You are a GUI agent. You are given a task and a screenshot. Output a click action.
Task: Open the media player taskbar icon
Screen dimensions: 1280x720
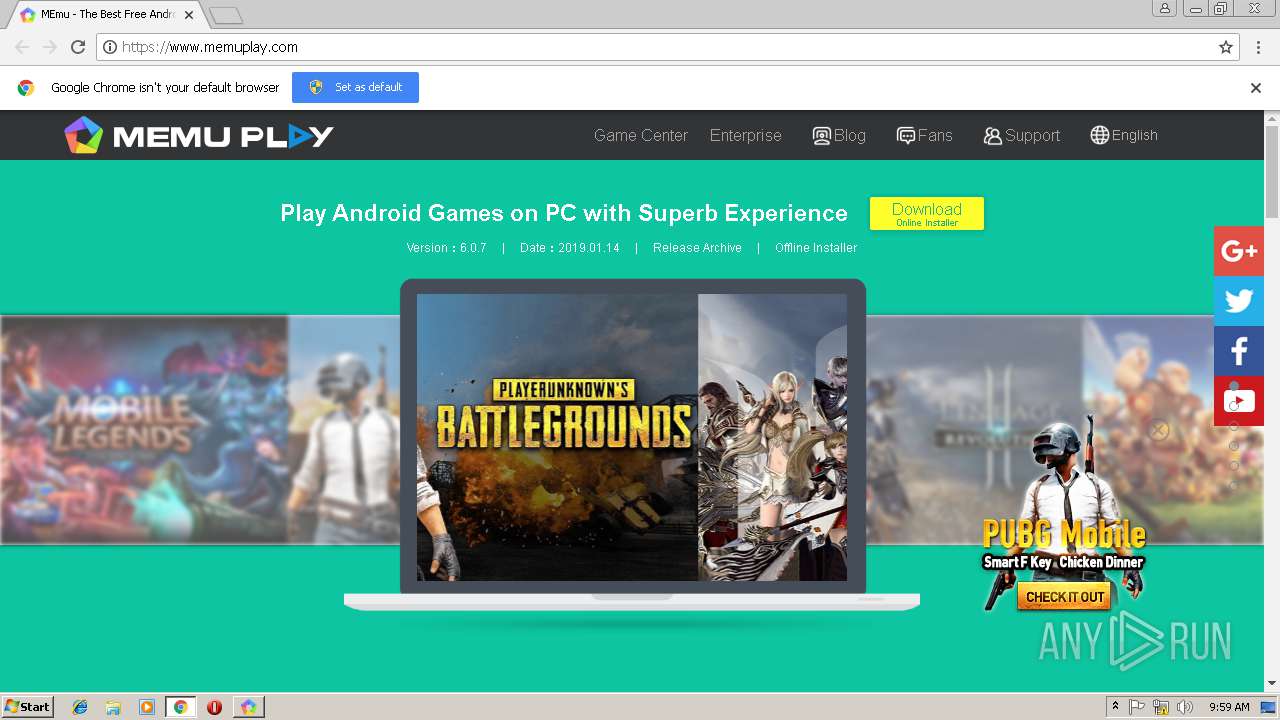(x=147, y=707)
